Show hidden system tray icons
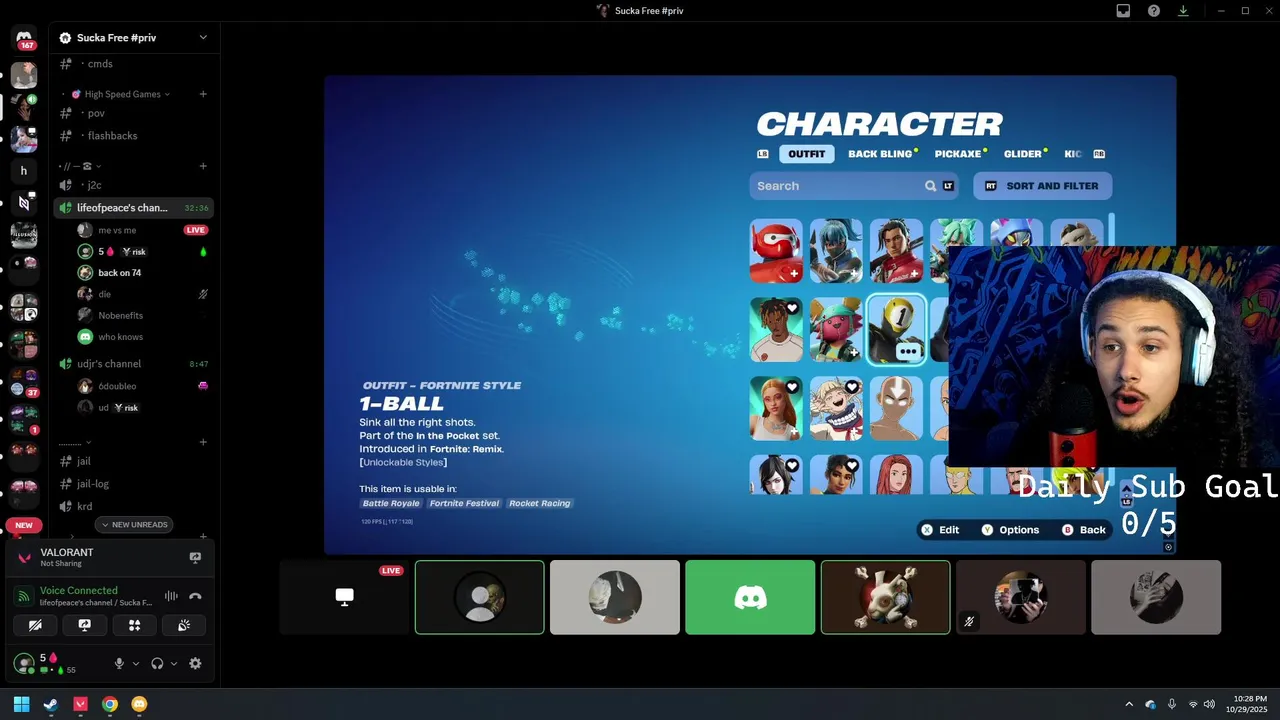1280x720 pixels. pyautogui.click(x=1129, y=704)
